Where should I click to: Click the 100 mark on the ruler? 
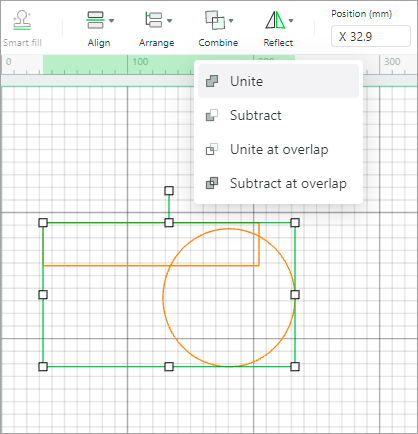coord(140,62)
